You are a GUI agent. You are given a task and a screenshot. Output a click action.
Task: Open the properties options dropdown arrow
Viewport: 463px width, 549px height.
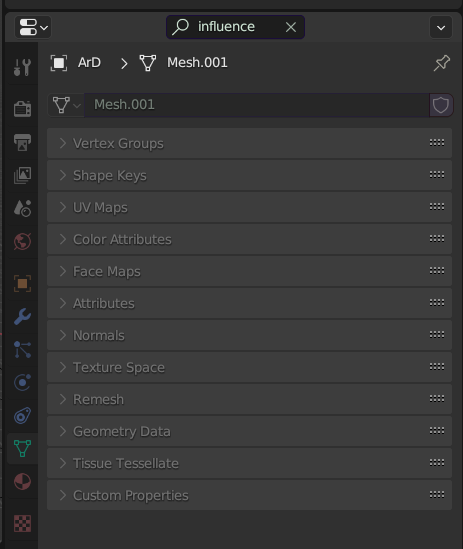coord(441,27)
